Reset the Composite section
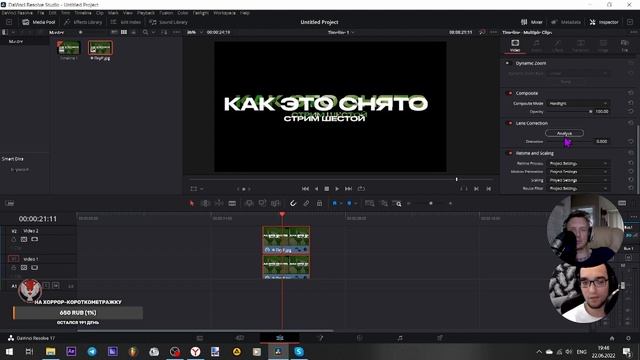The image size is (640, 360). [x=631, y=93]
